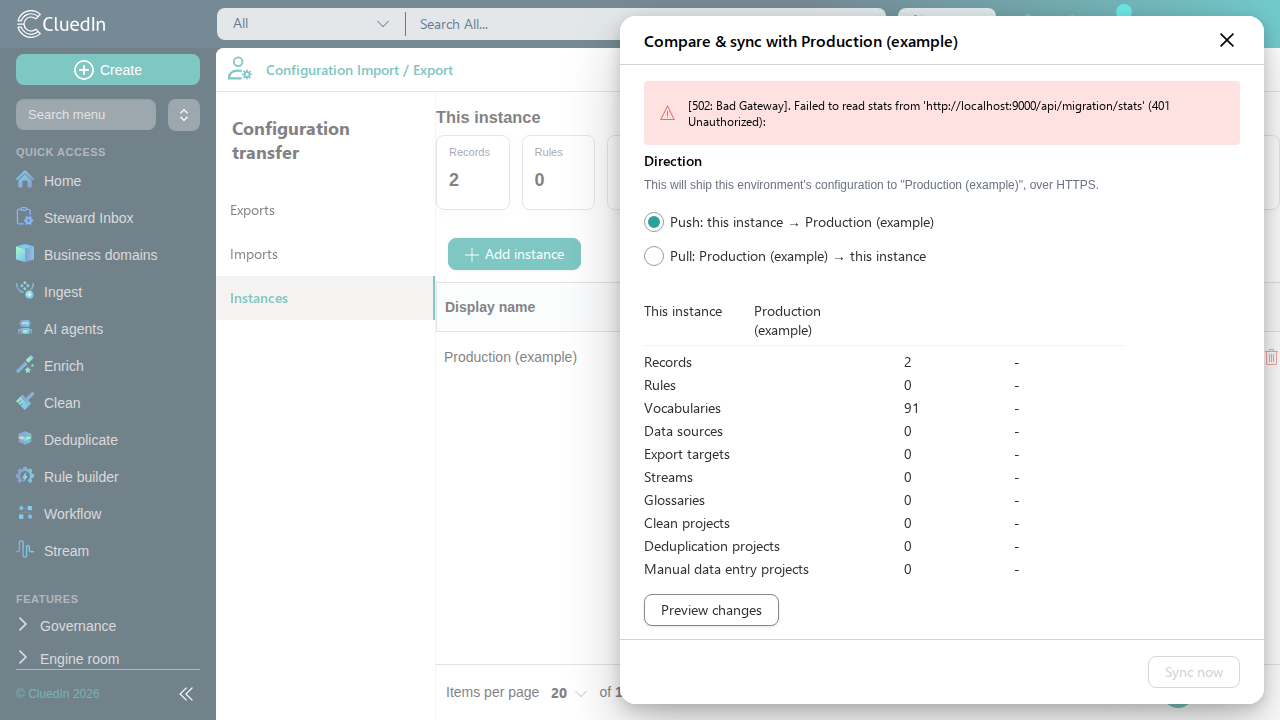Select Push: this instance to Production
This screenshot has width=1280, height=720.
(x=654, y=222)
